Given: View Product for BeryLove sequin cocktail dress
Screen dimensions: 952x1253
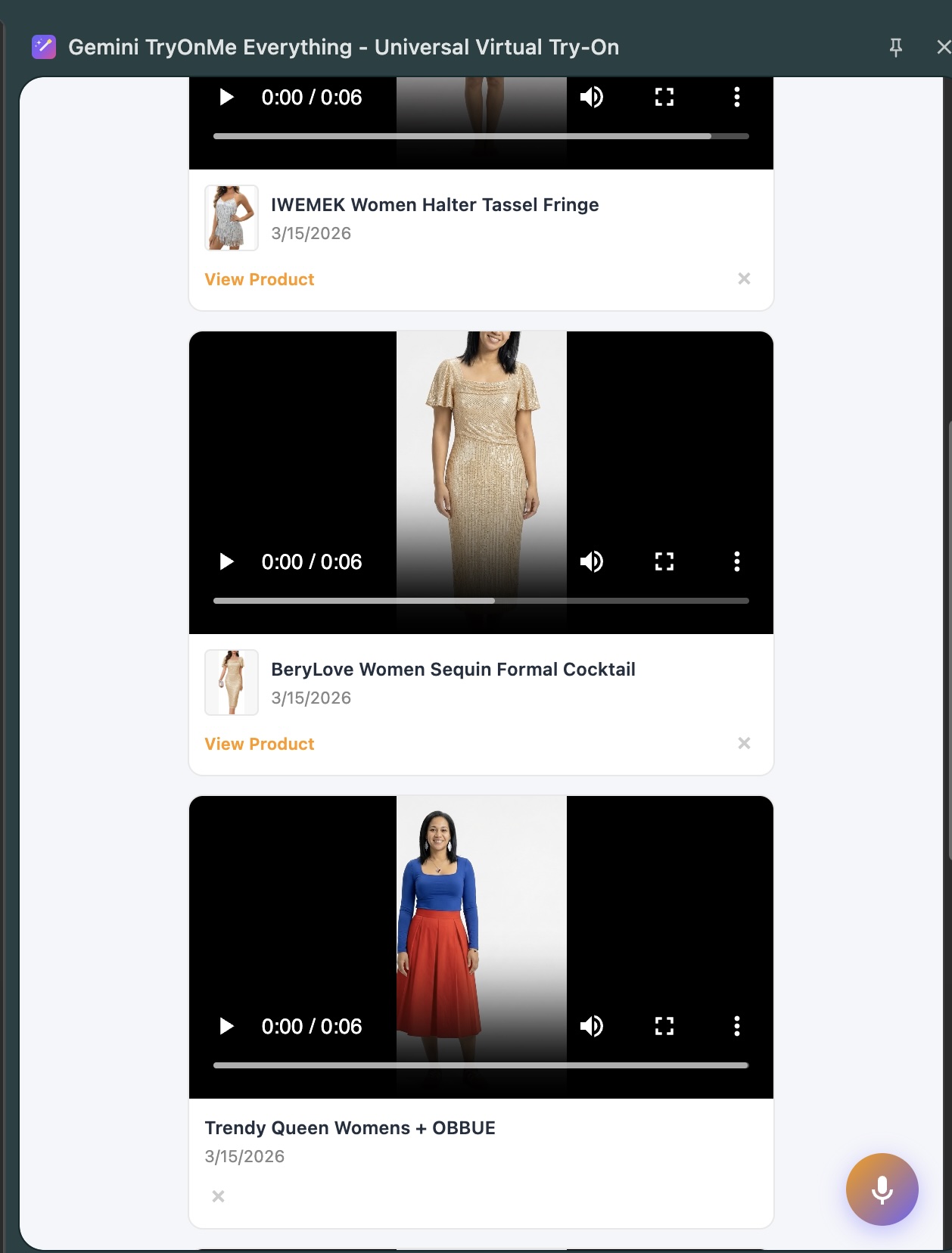Looking at the screenshot, I should pos(260,744).
